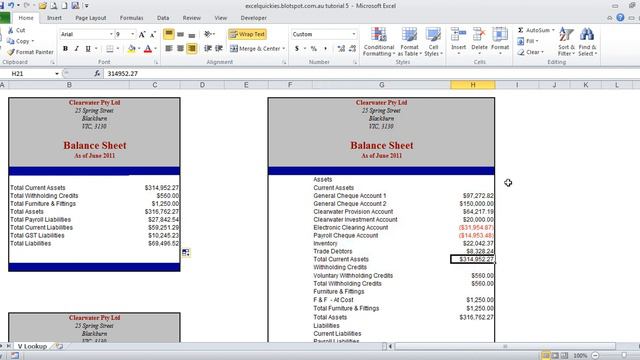Image resolution: width=640 pixels, height=360 pixels.
Task: Switch to the Formulas tab
Action: 131,18
